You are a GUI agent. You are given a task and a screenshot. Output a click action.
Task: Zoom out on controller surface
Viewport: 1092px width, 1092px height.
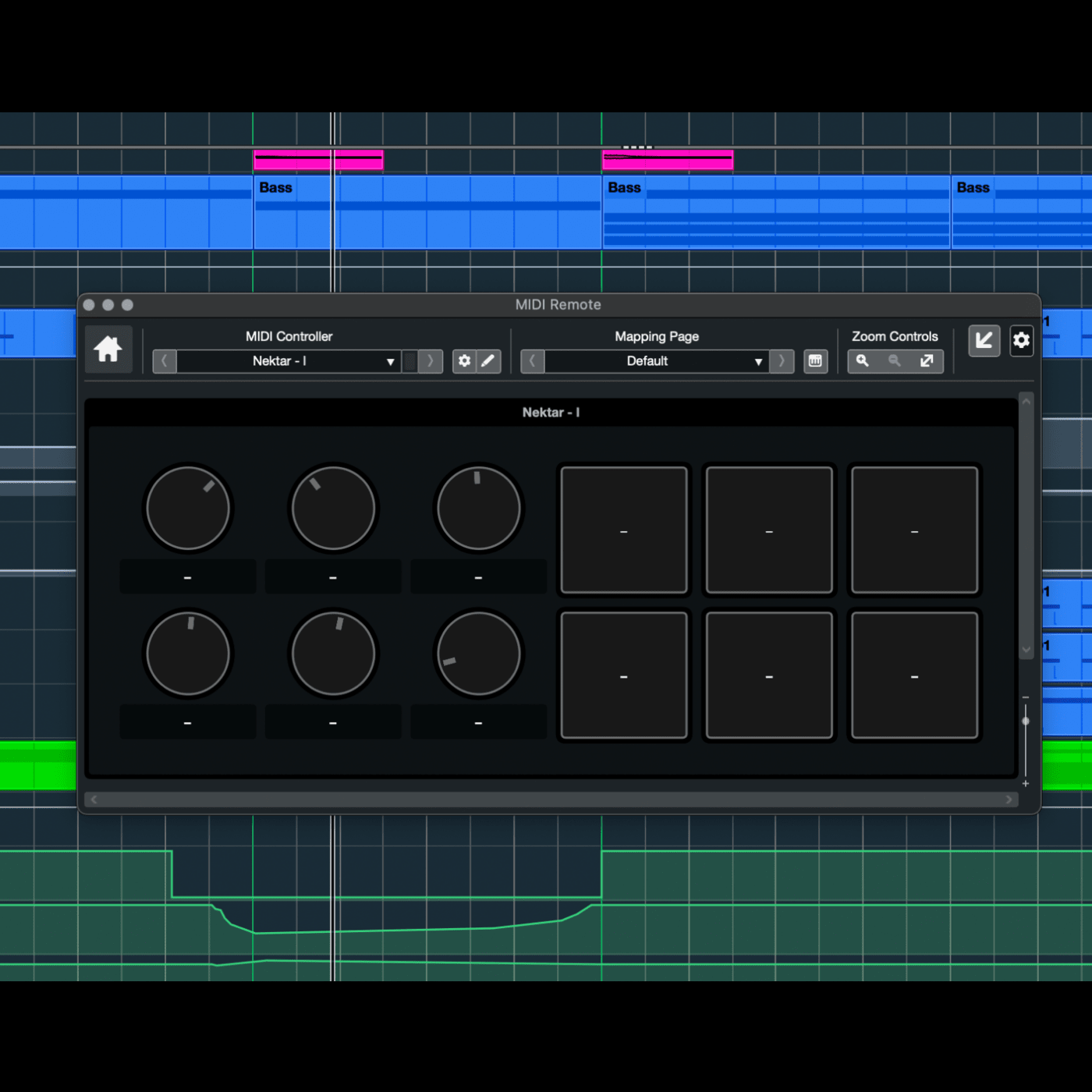895,361
